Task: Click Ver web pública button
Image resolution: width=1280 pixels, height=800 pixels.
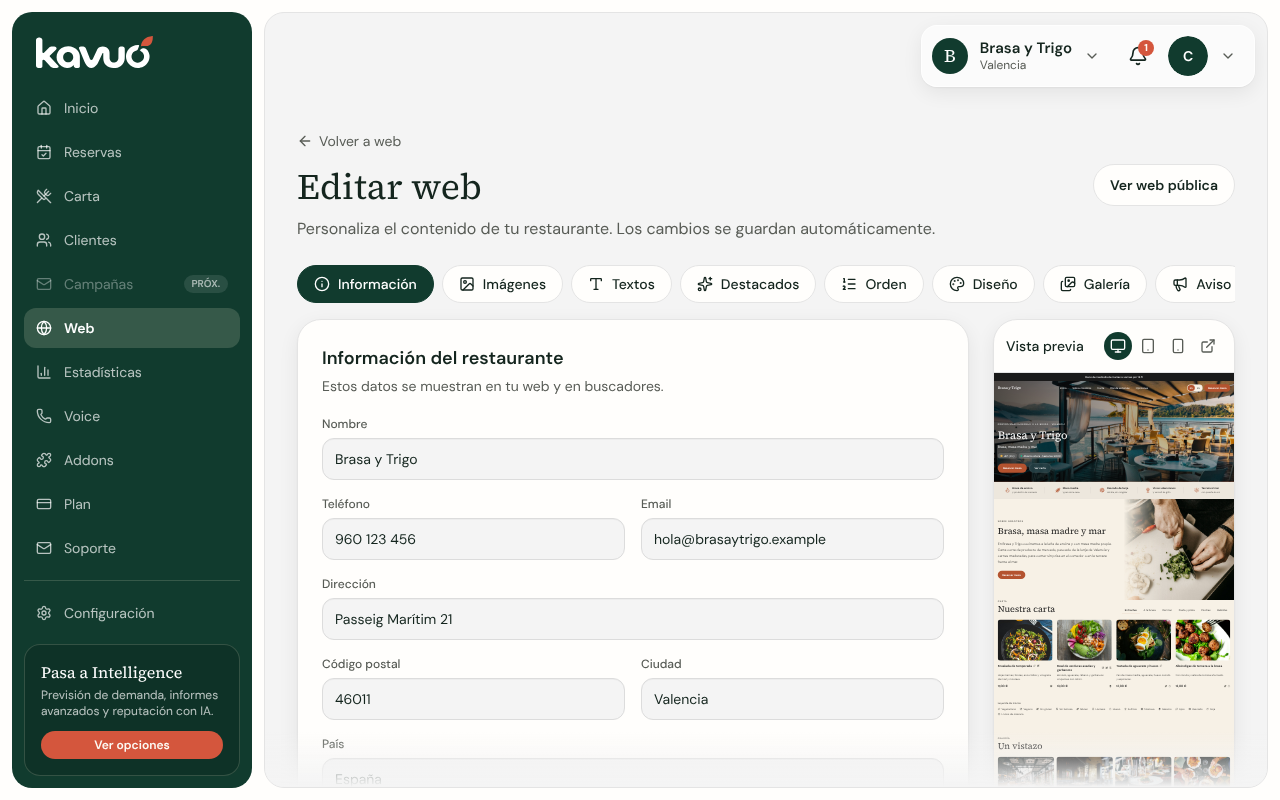Action: coord(1164,185)
